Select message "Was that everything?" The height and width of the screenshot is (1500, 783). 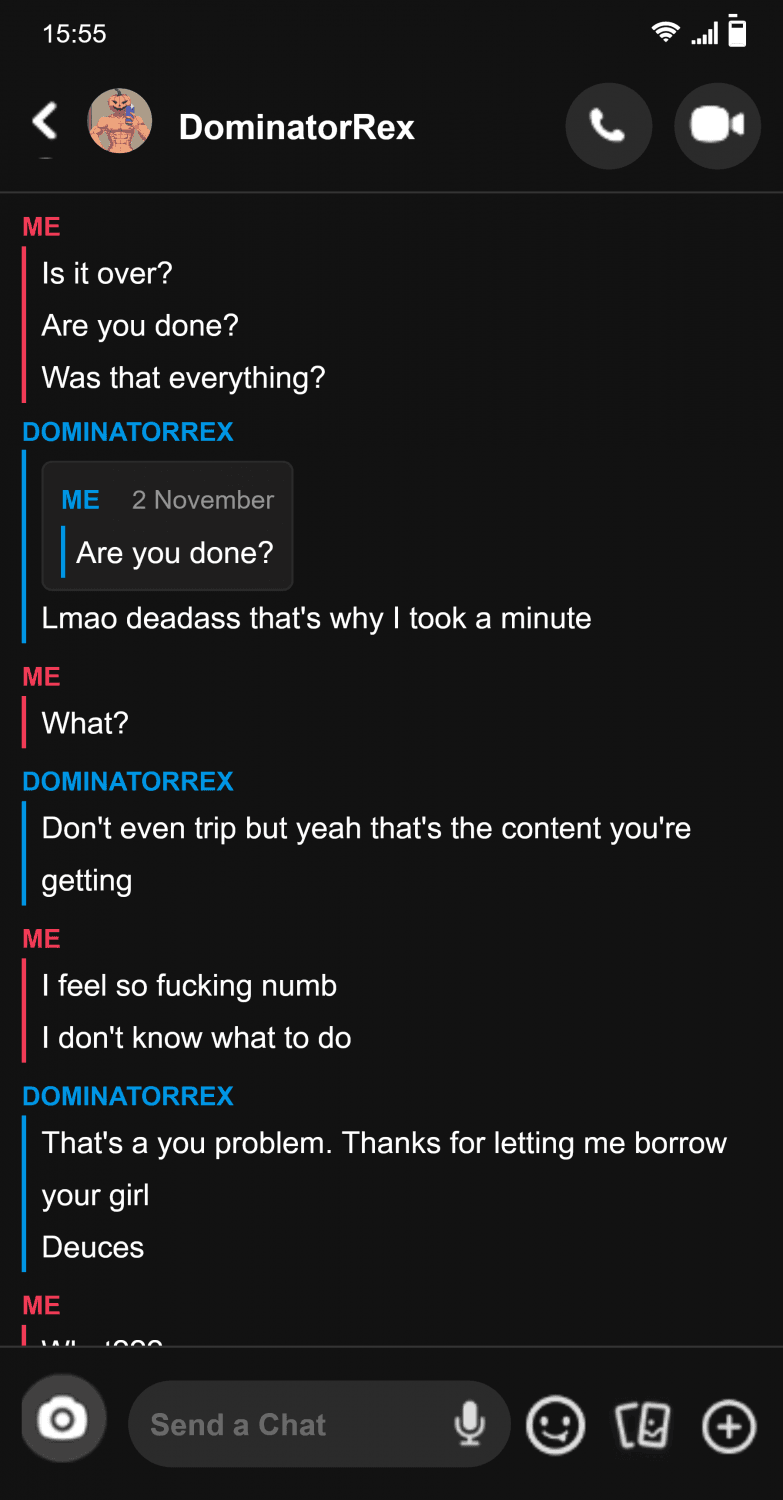pyautogui.click(x=184, y=377)
